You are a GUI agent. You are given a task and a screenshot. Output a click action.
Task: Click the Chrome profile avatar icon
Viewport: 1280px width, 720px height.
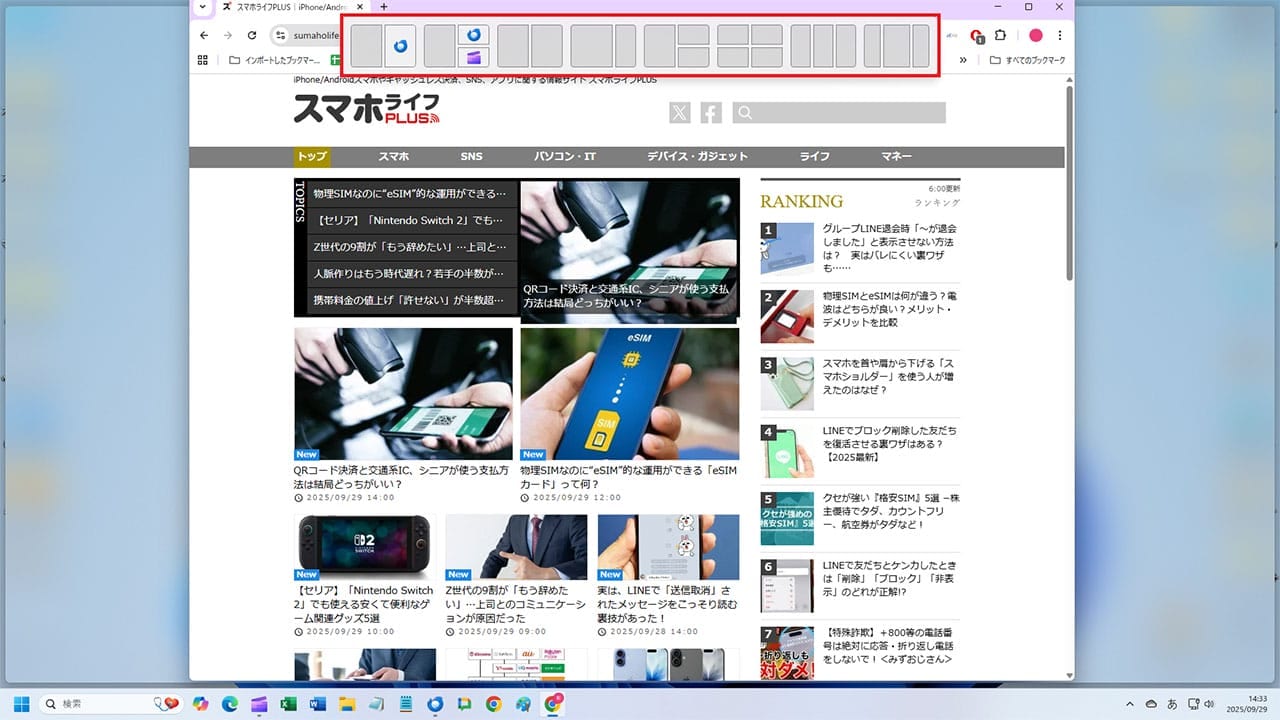pos(1036,36)
